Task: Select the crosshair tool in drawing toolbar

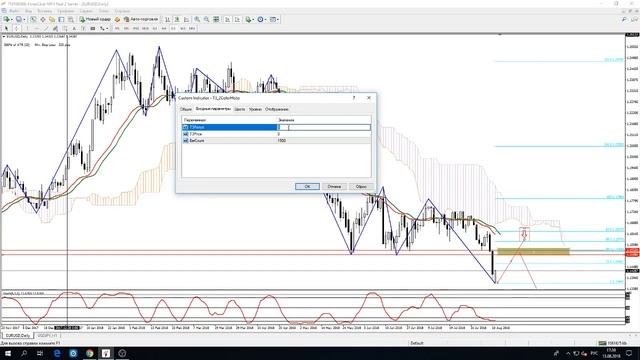Action: click(x=16, y=29)
